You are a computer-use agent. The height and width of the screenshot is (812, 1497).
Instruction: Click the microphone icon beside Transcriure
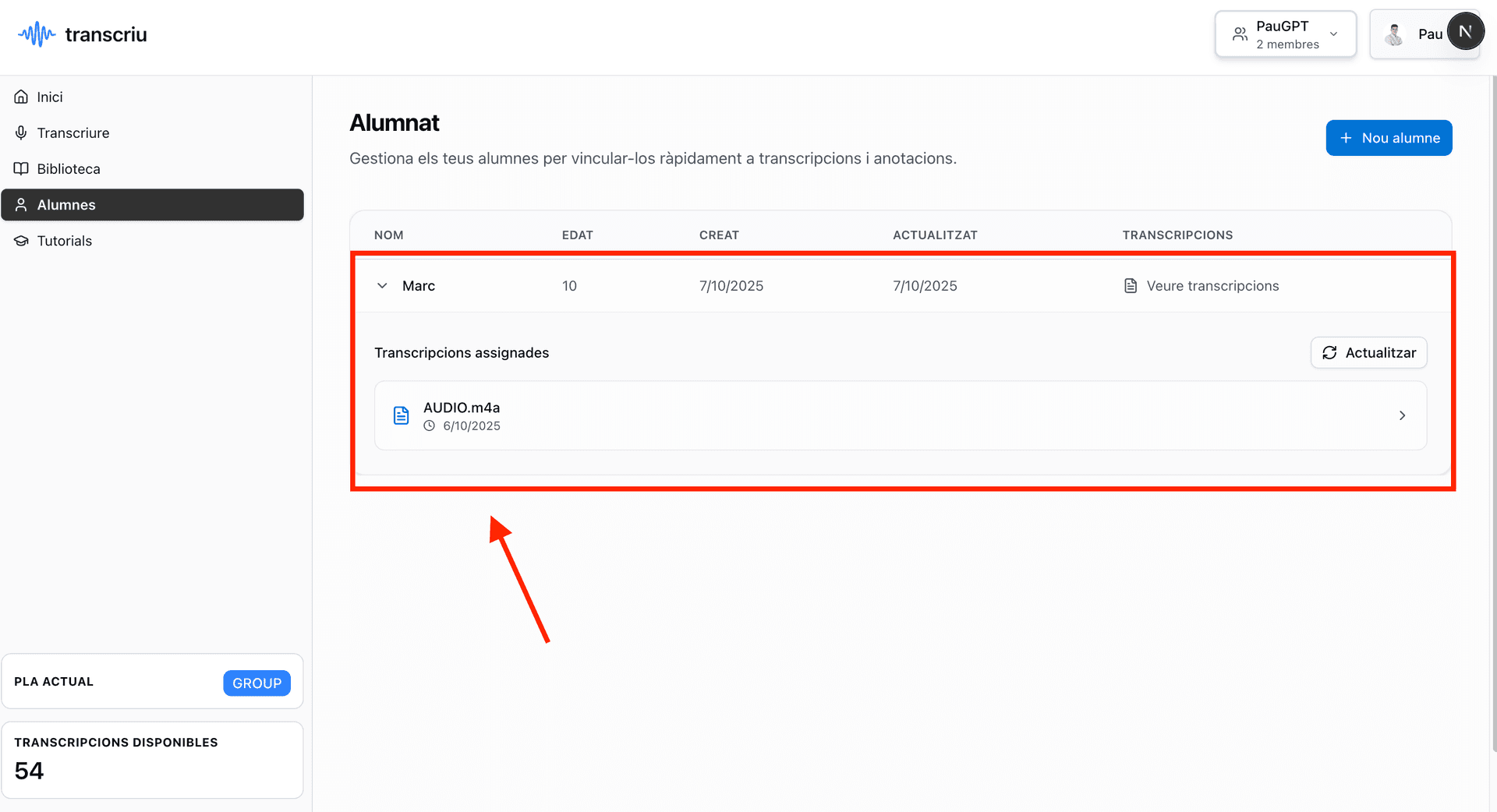tap(21, 133)
